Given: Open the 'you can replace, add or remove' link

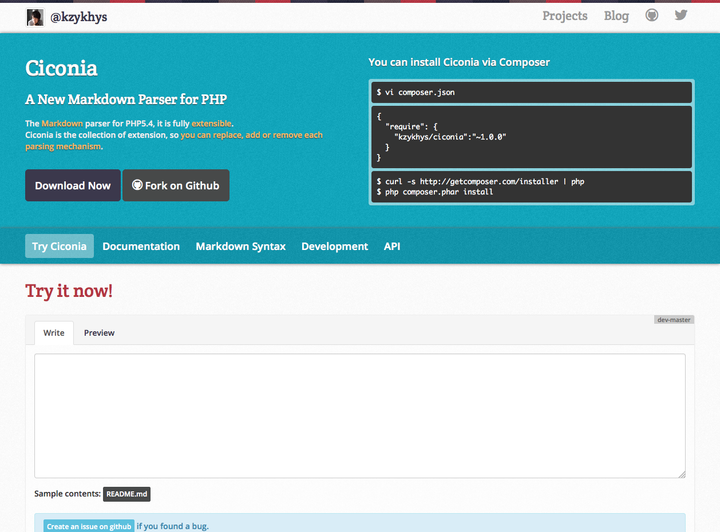Looking at the screenshot, I should click(174, 140).
